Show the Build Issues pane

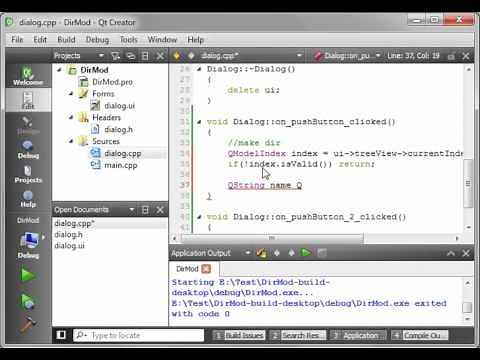pyautogui.click(x=240, y=335)
